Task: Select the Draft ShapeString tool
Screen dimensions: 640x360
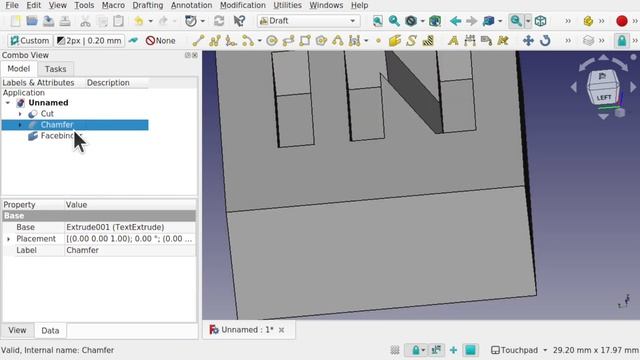Action: [x=411, y=40]
